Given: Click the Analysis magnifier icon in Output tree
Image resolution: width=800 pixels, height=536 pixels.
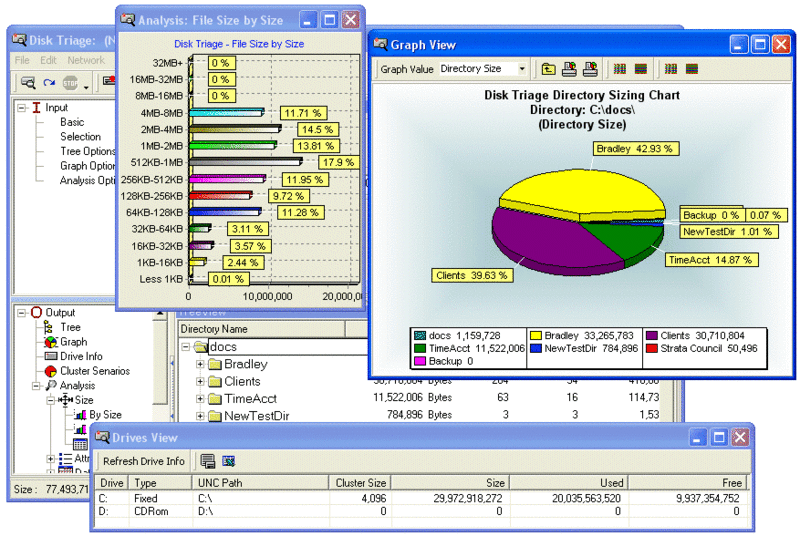Looking at the screenshot, I should (x=51, y=386).
